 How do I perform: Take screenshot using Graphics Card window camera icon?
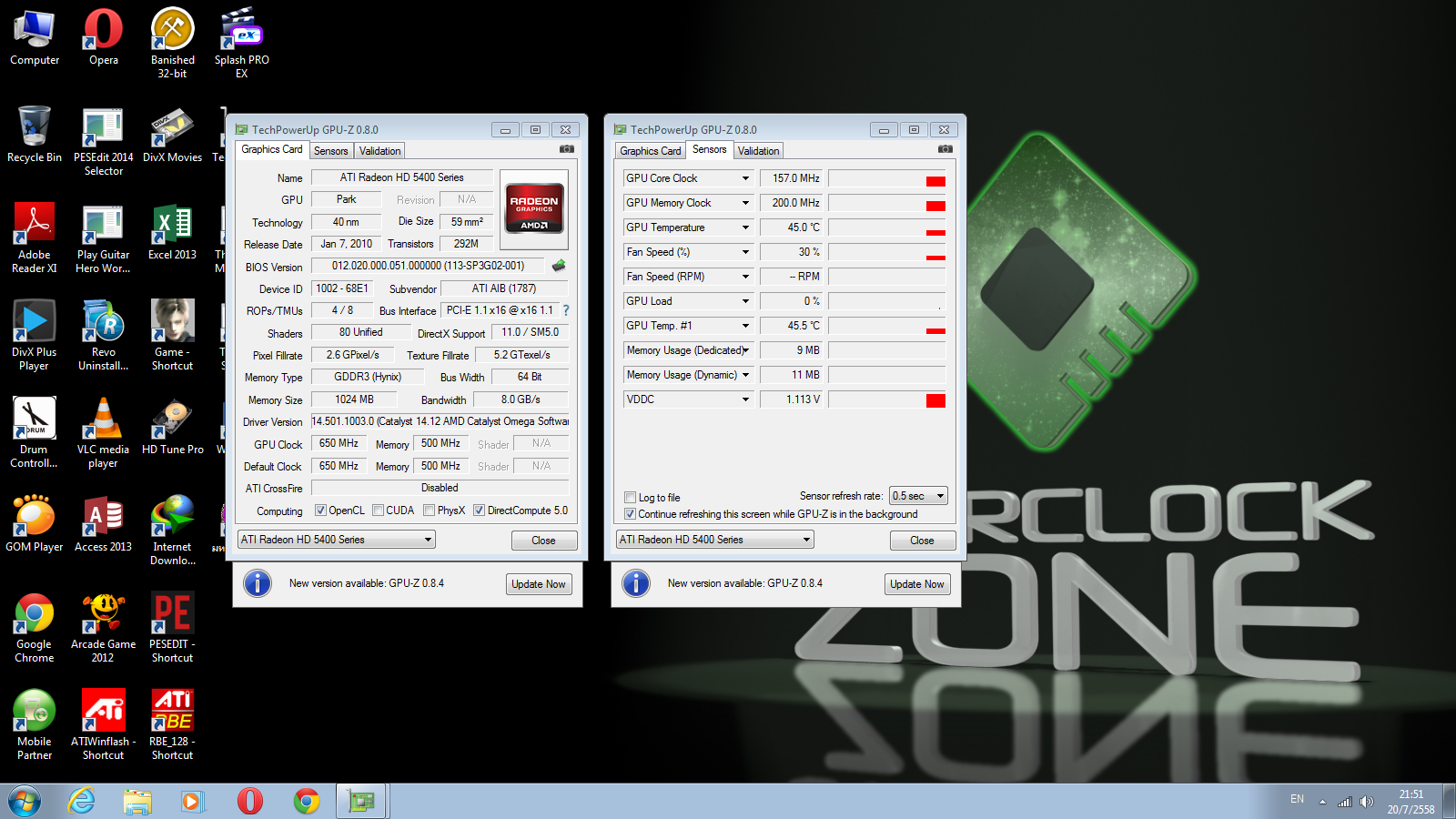tap(567, 149)
